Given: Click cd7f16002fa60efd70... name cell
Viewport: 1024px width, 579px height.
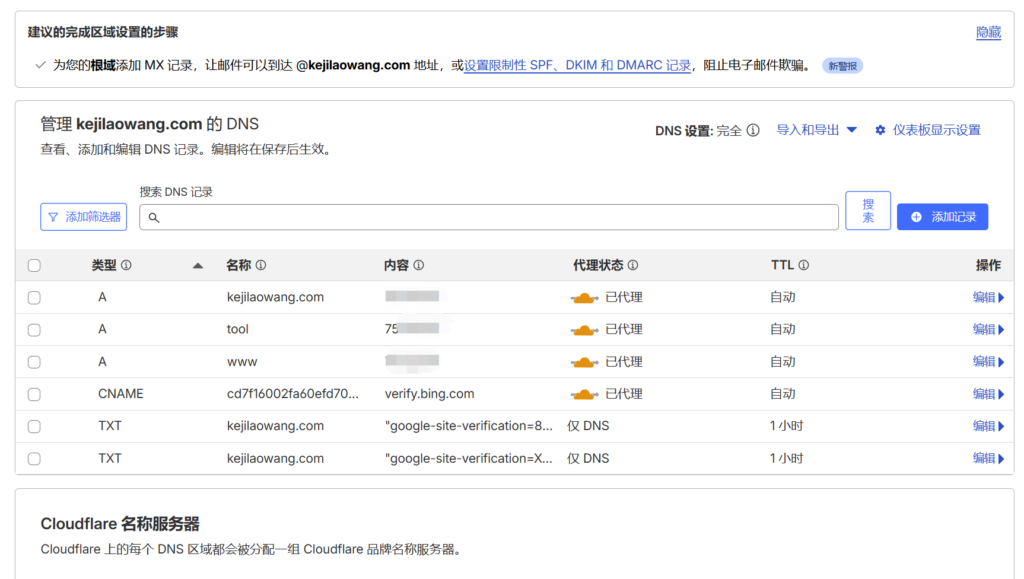Looking at the screenshot, I should click(293, 394).
